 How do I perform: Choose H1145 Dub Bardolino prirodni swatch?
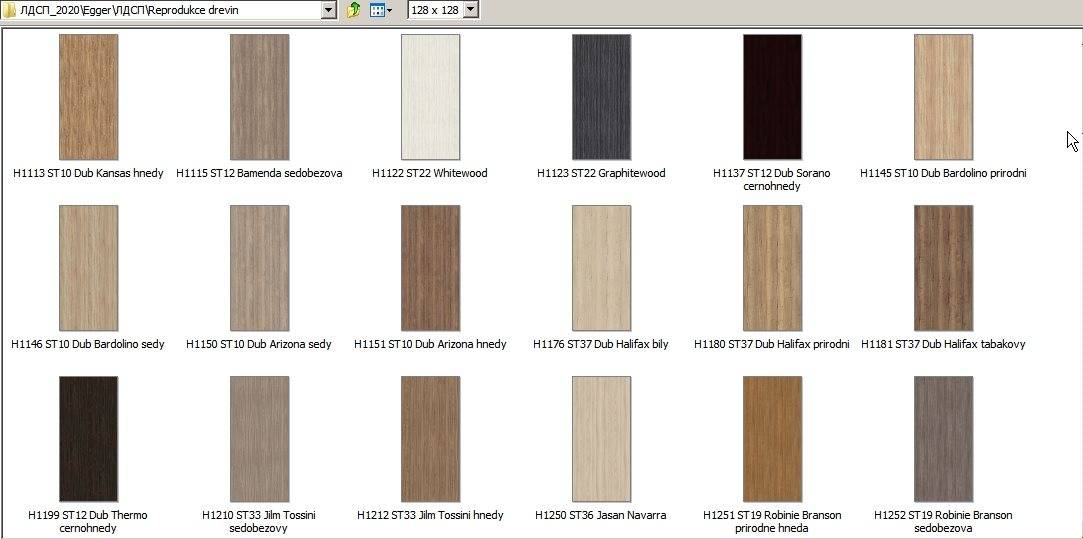pyautogui.click(x=943, y=97)
